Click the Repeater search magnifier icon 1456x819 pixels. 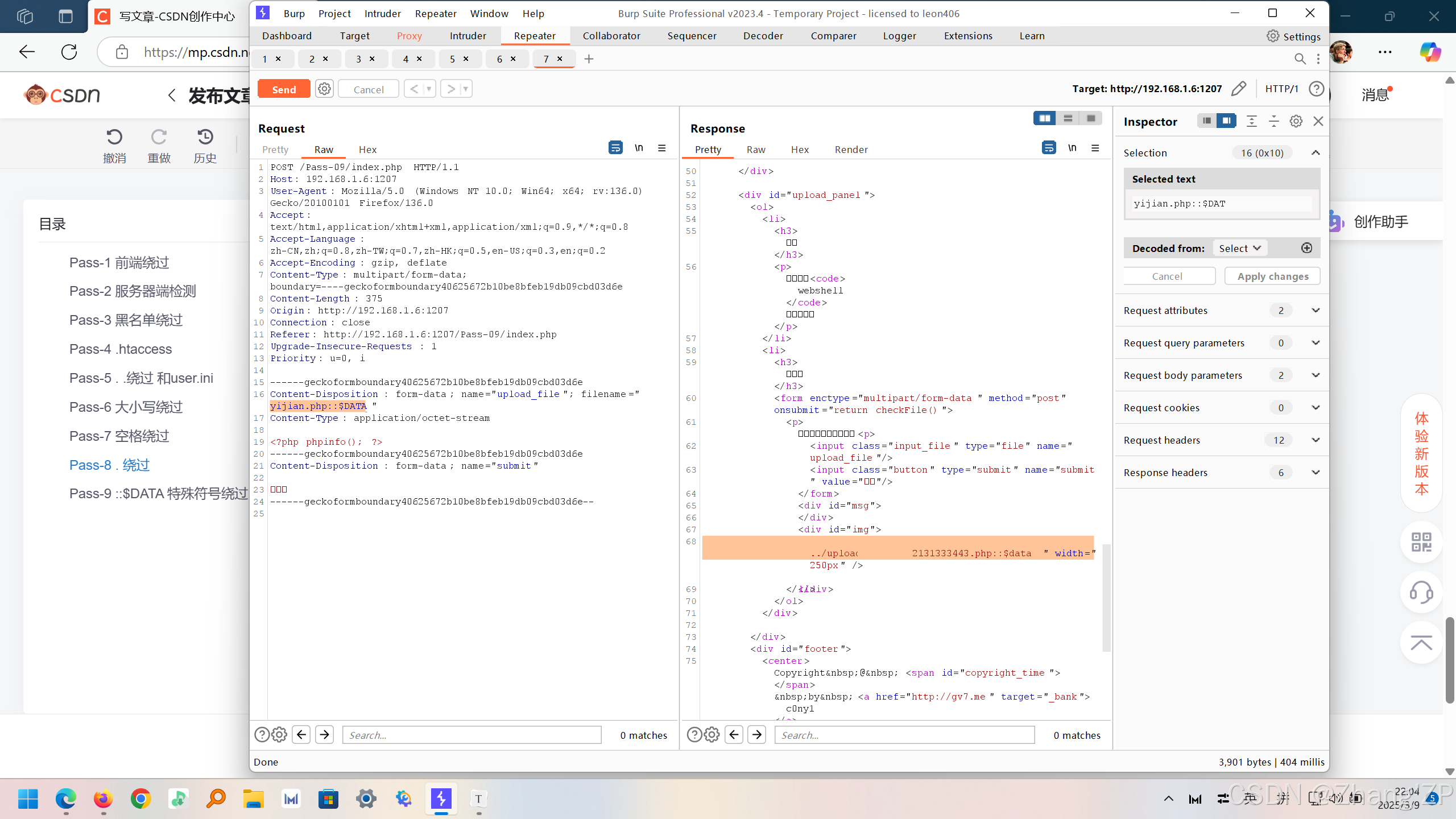(x=1300, y=59)
